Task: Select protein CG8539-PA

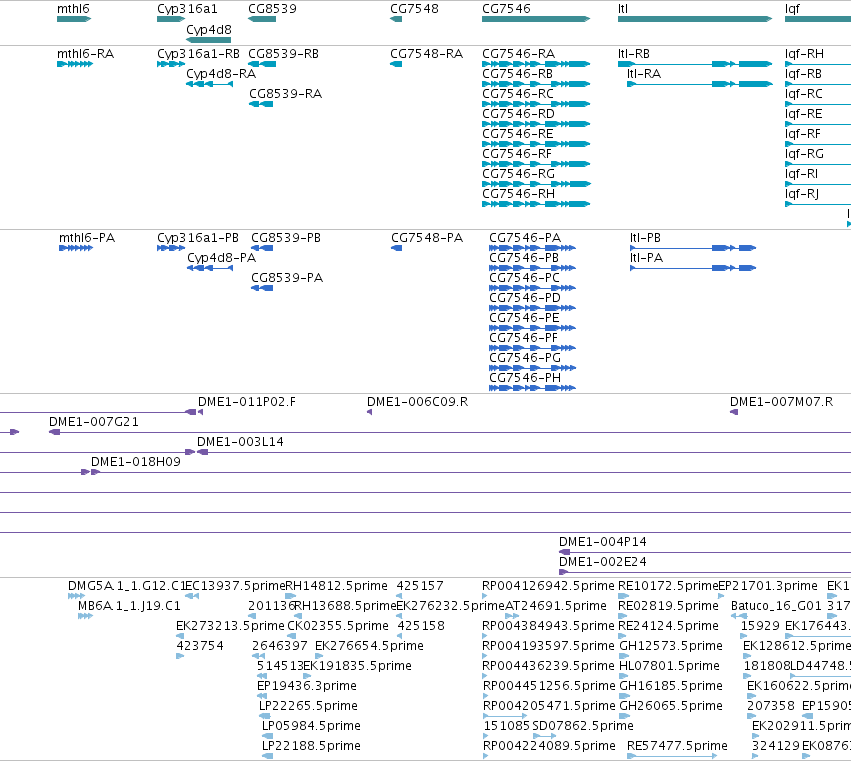Action: tap(262, 288)
